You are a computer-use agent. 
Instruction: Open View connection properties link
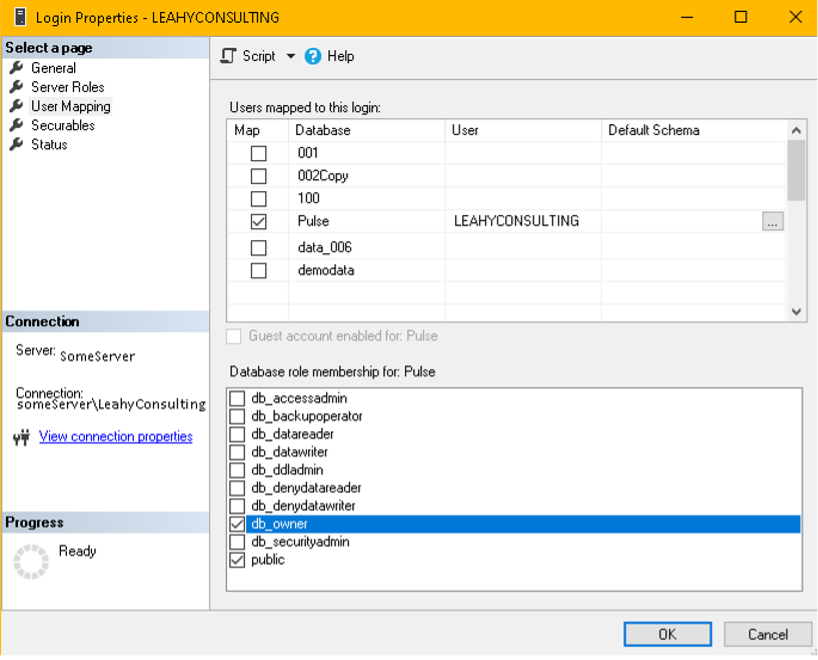click(x=116, y=436)
